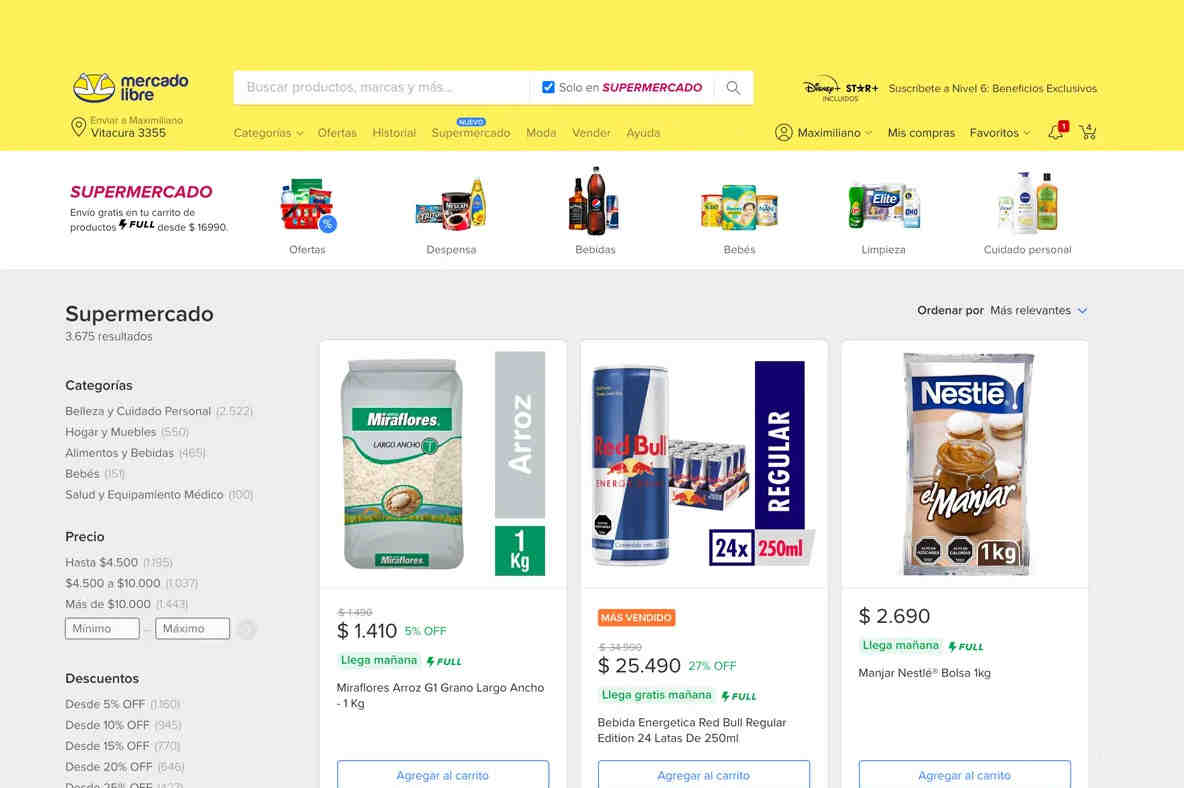This screenshot has width=1184, height=788.
Task: Filter by Belleza y Cuidado Personal
Action: [x=138, y=411]
